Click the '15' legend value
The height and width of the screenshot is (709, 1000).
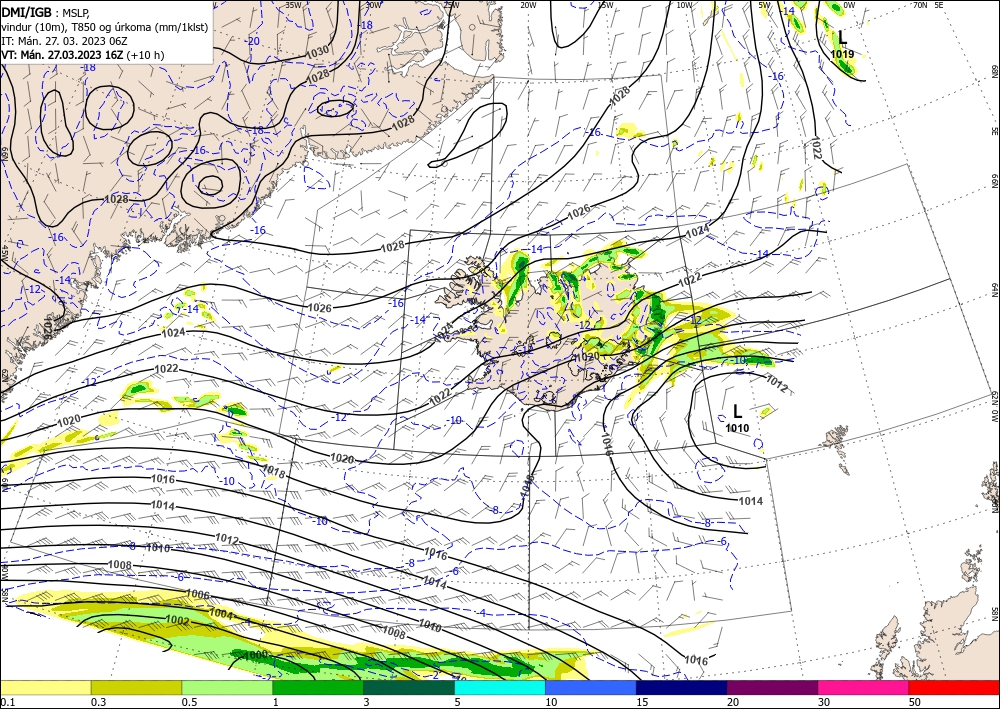[x=642, y=702]
